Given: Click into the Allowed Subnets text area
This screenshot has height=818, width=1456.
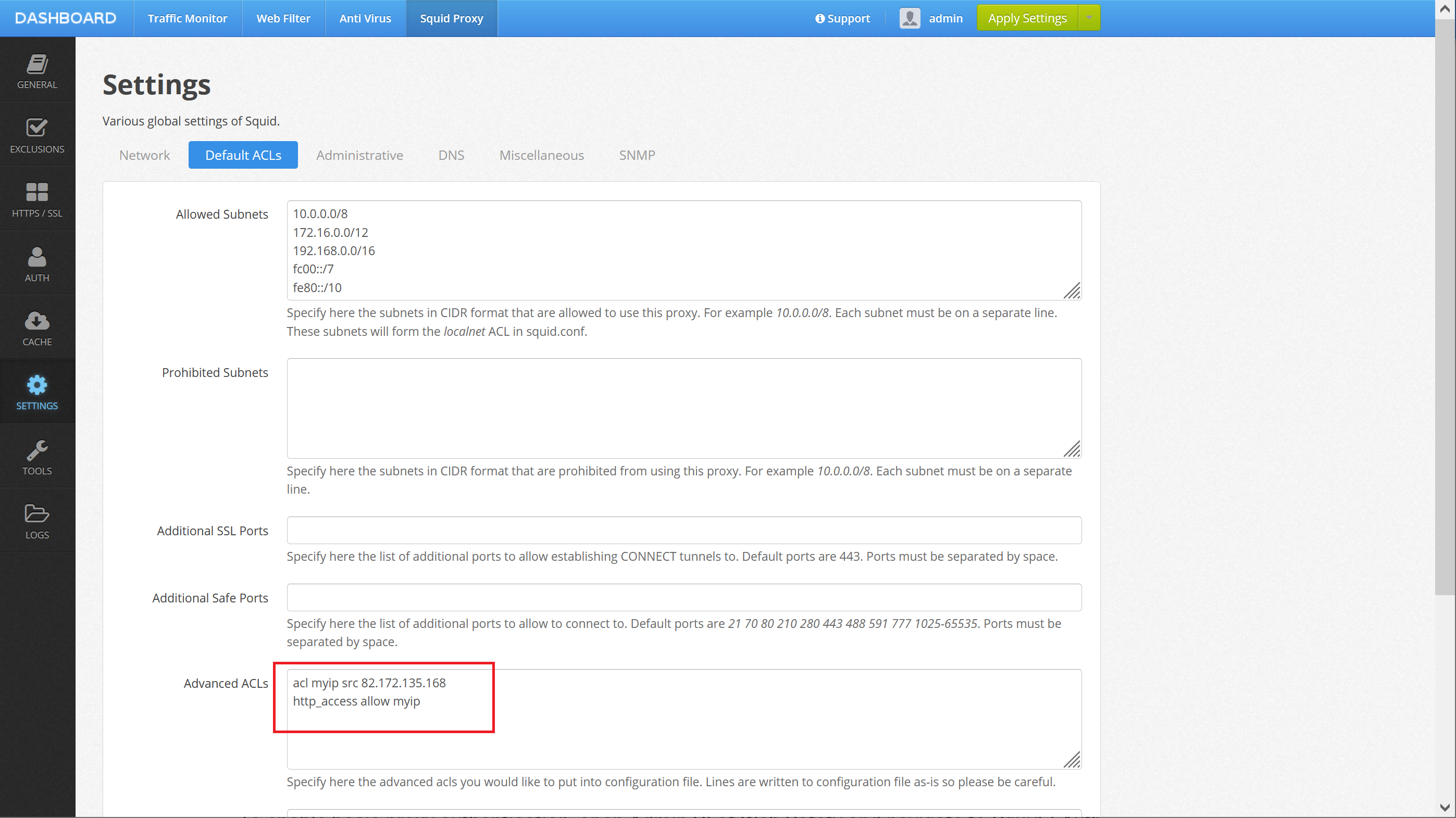Looking at the screenshot, I should click(x=684, y=250).
